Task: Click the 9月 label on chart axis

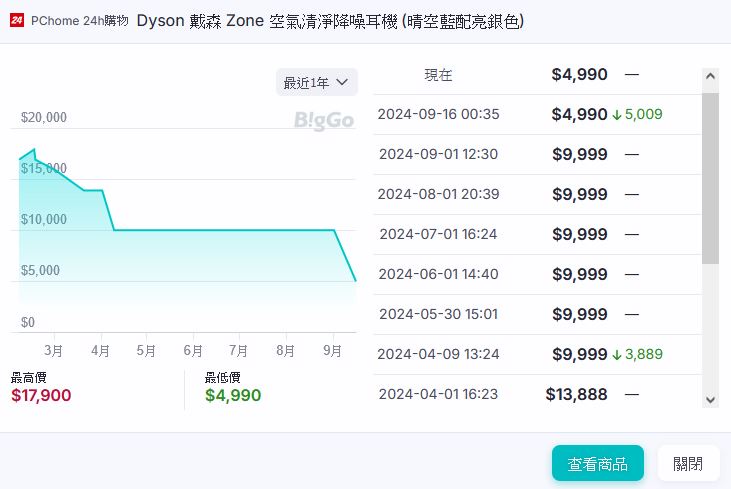Action: (330, 351)
